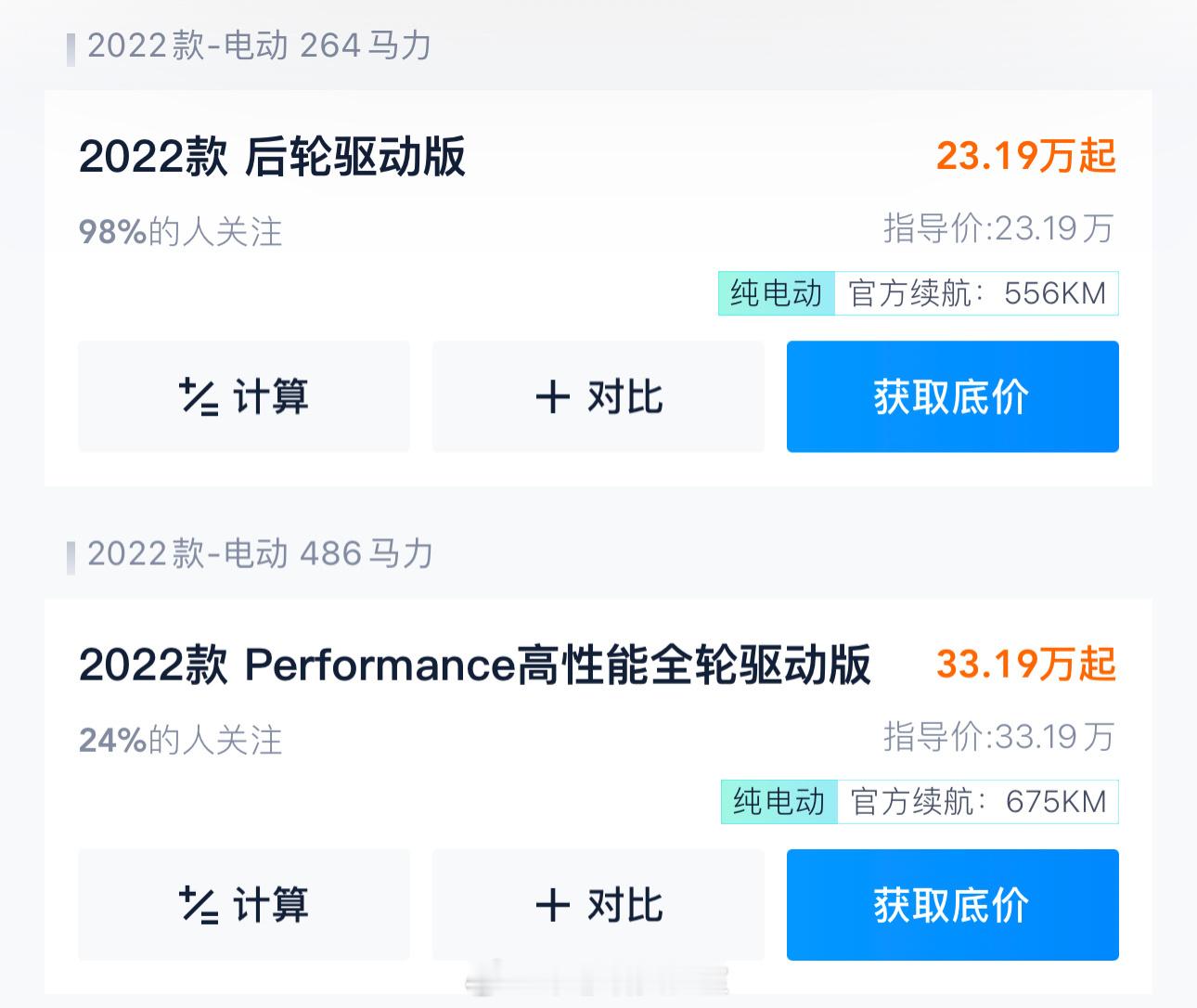
Task: Click the 指导价:23.19万 text
Action: pos(998,228)
